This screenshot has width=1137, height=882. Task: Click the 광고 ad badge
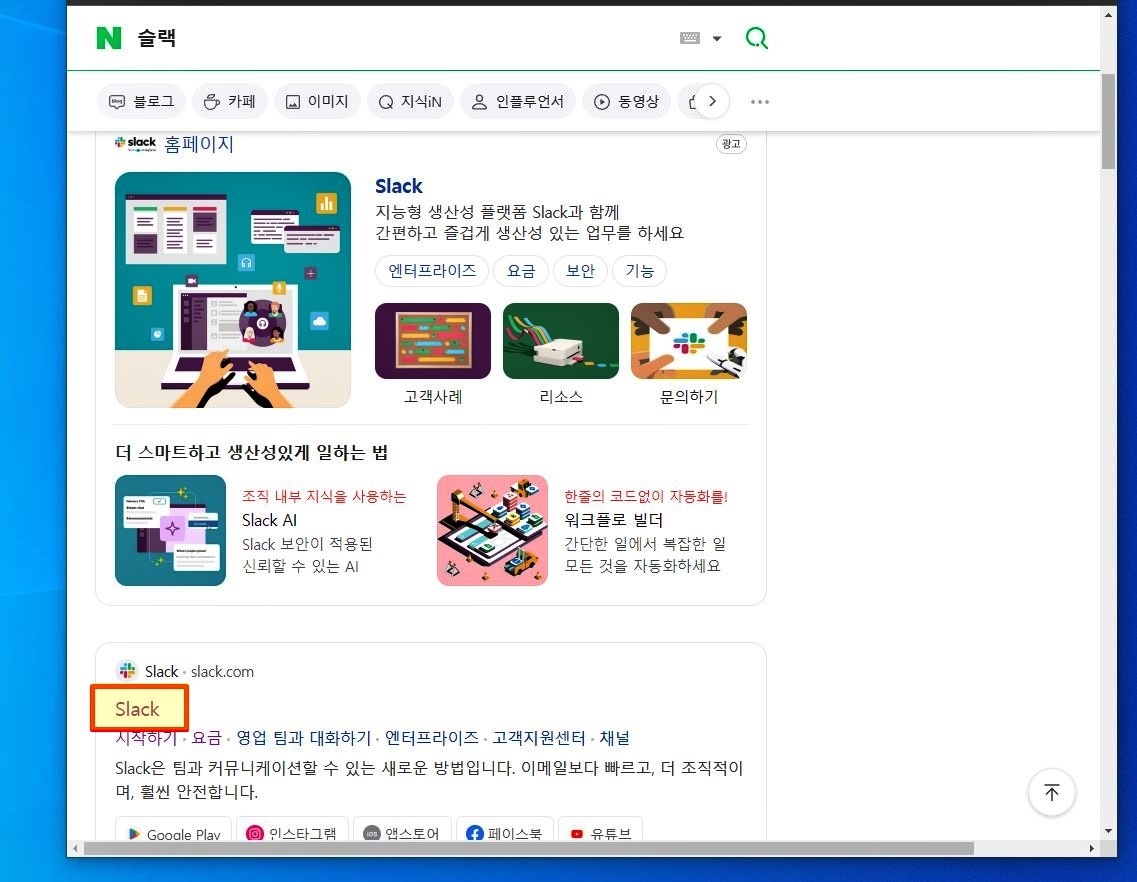click(731, 144)
